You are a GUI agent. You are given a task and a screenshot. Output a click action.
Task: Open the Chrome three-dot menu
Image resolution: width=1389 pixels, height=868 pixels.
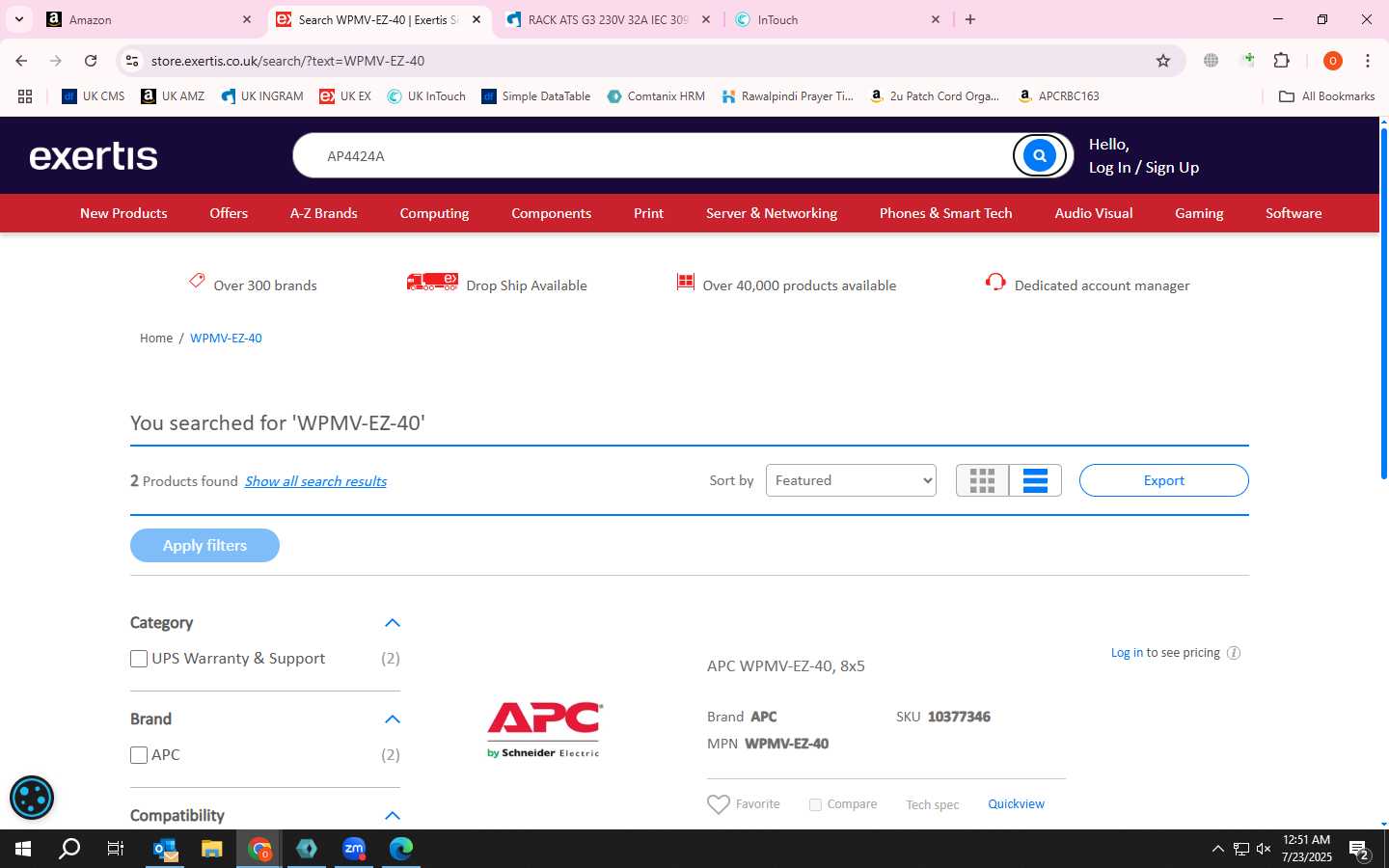[x=1368, y=61]
